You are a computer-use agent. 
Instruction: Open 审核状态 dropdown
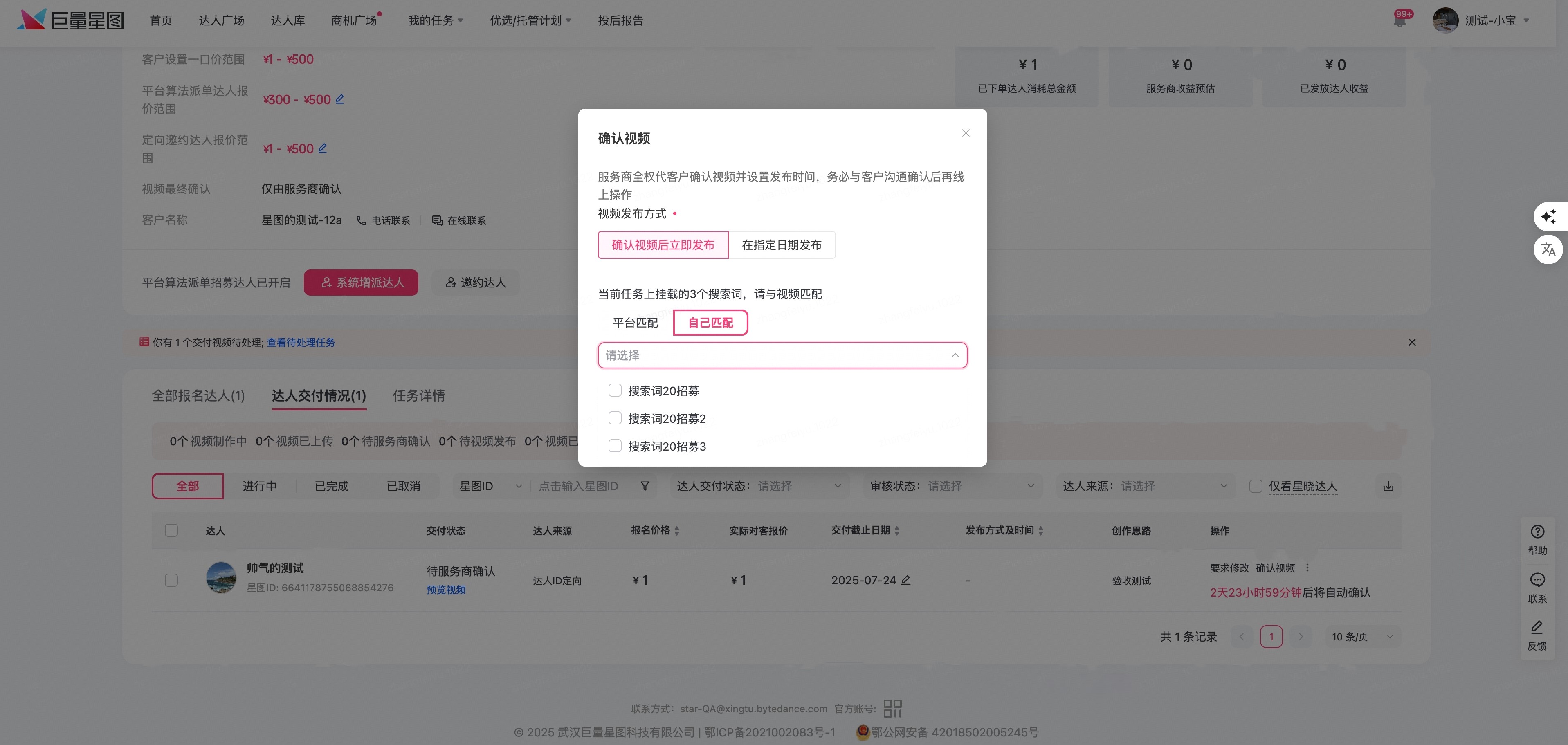tap(952, 486)
